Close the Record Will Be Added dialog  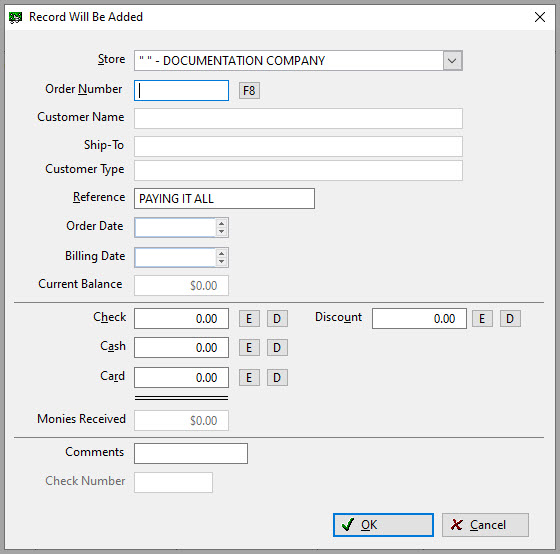click(540, 17)
